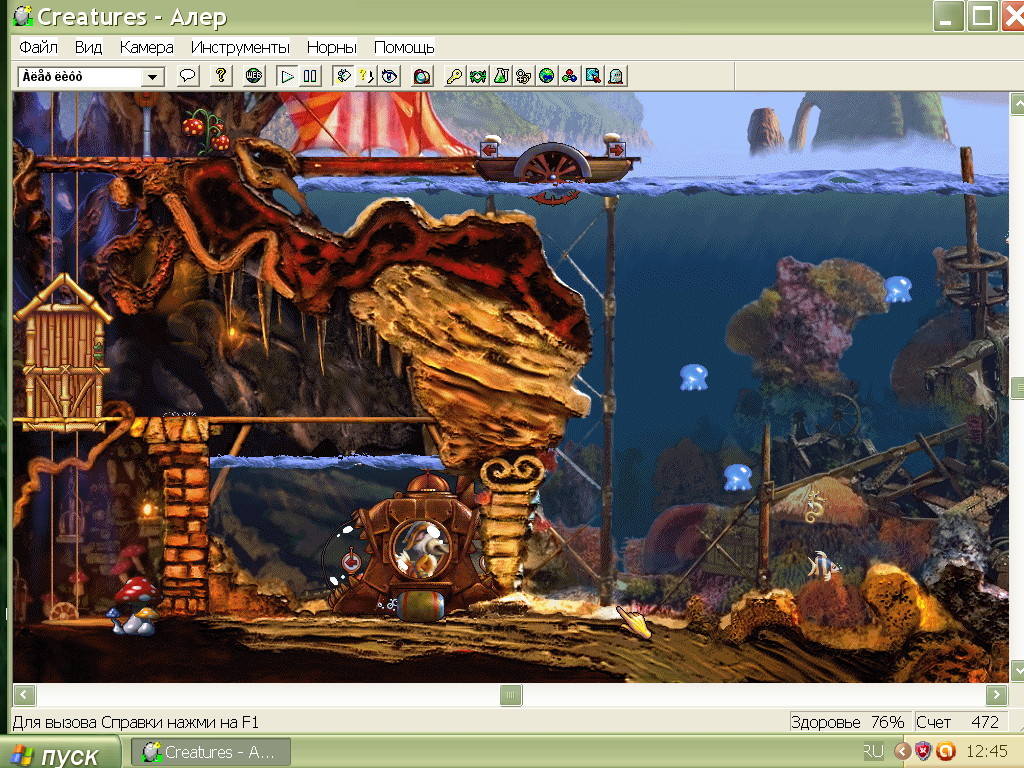Toggle the eye view icon
Screen dimensions: 1024x768
(x=389, y=76)
